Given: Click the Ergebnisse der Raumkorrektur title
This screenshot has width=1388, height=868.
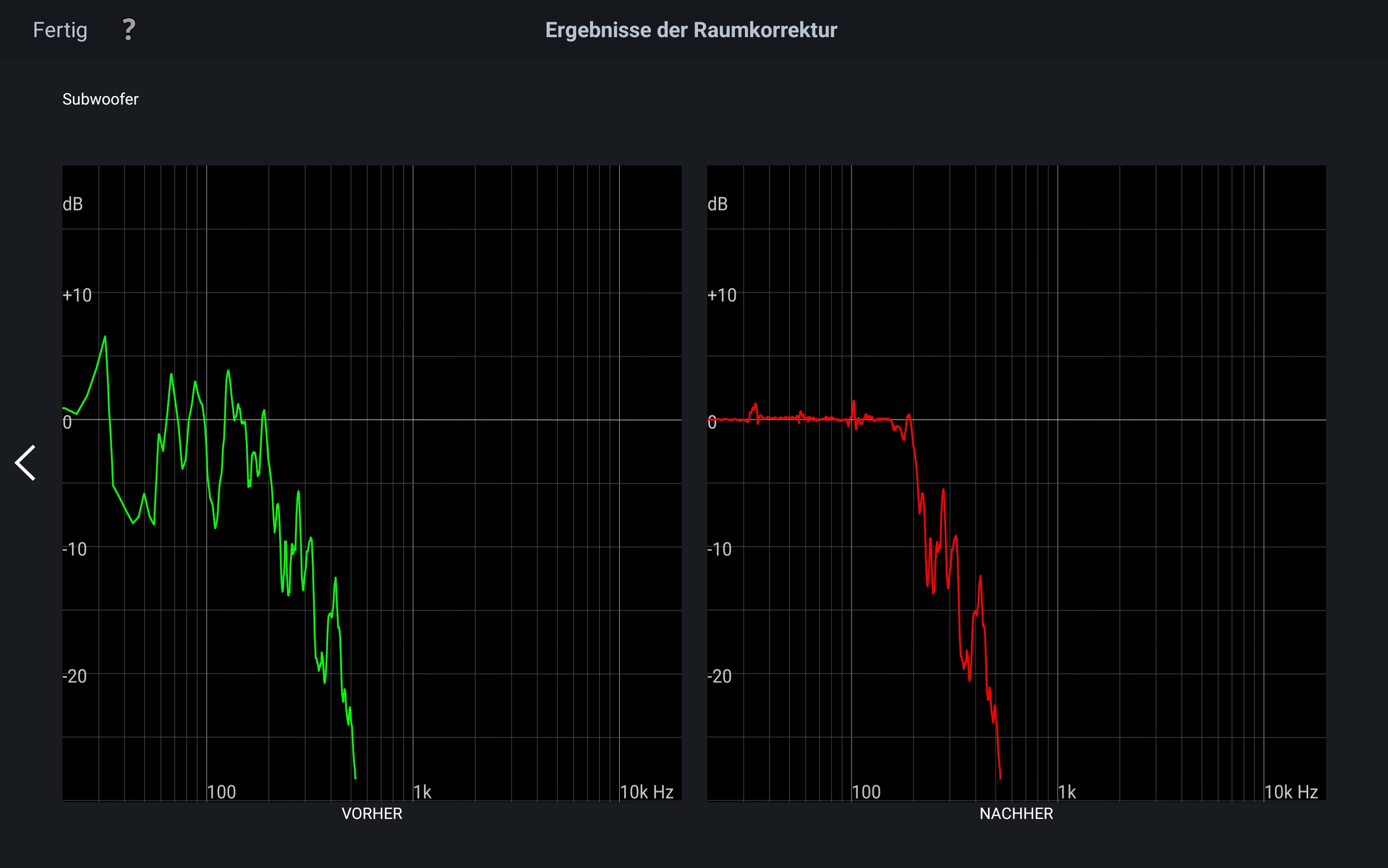Looking at the screenshot, I should tap(691, 30).
